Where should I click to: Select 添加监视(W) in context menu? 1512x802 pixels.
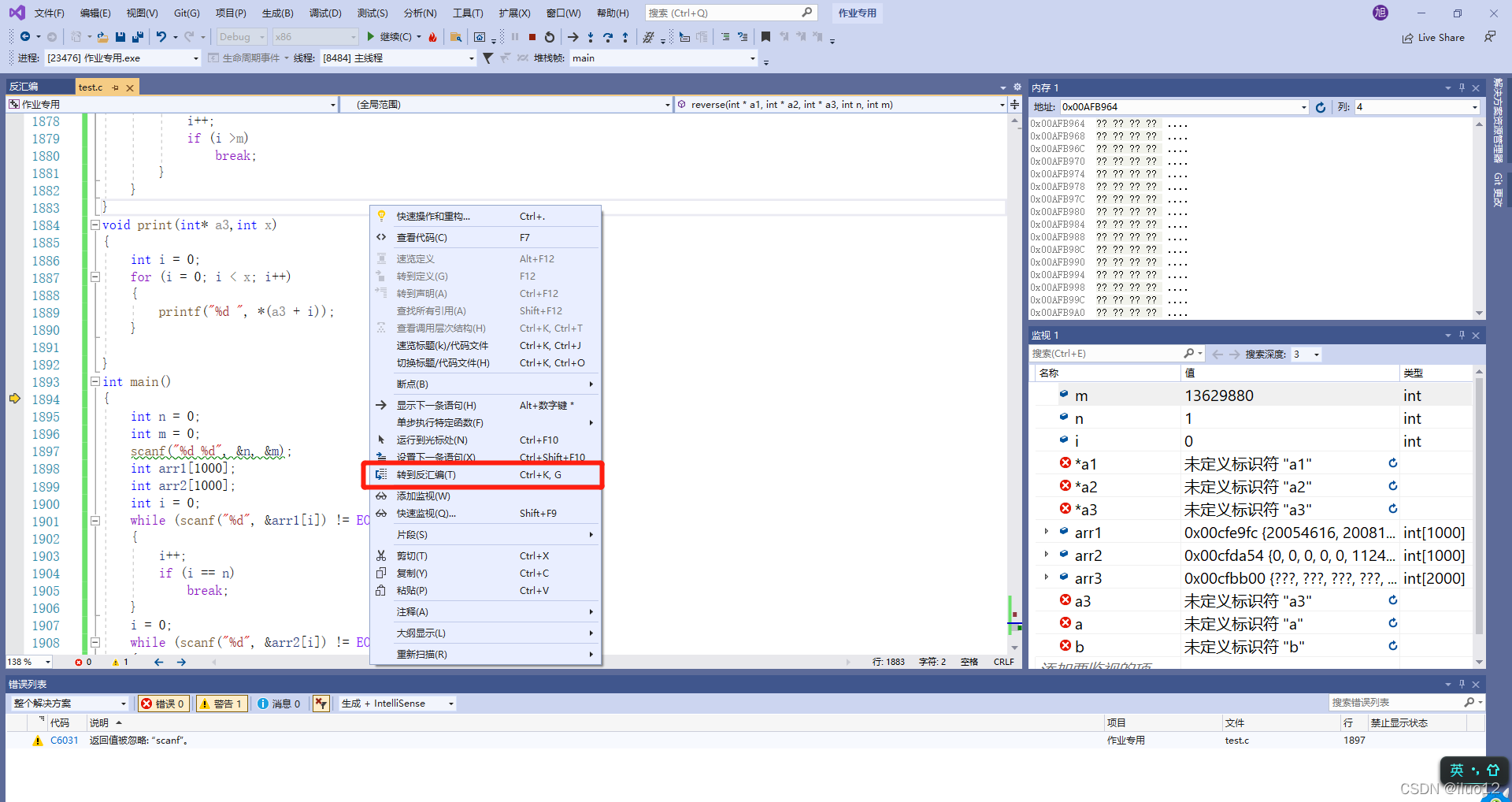[x=484, y=496]
